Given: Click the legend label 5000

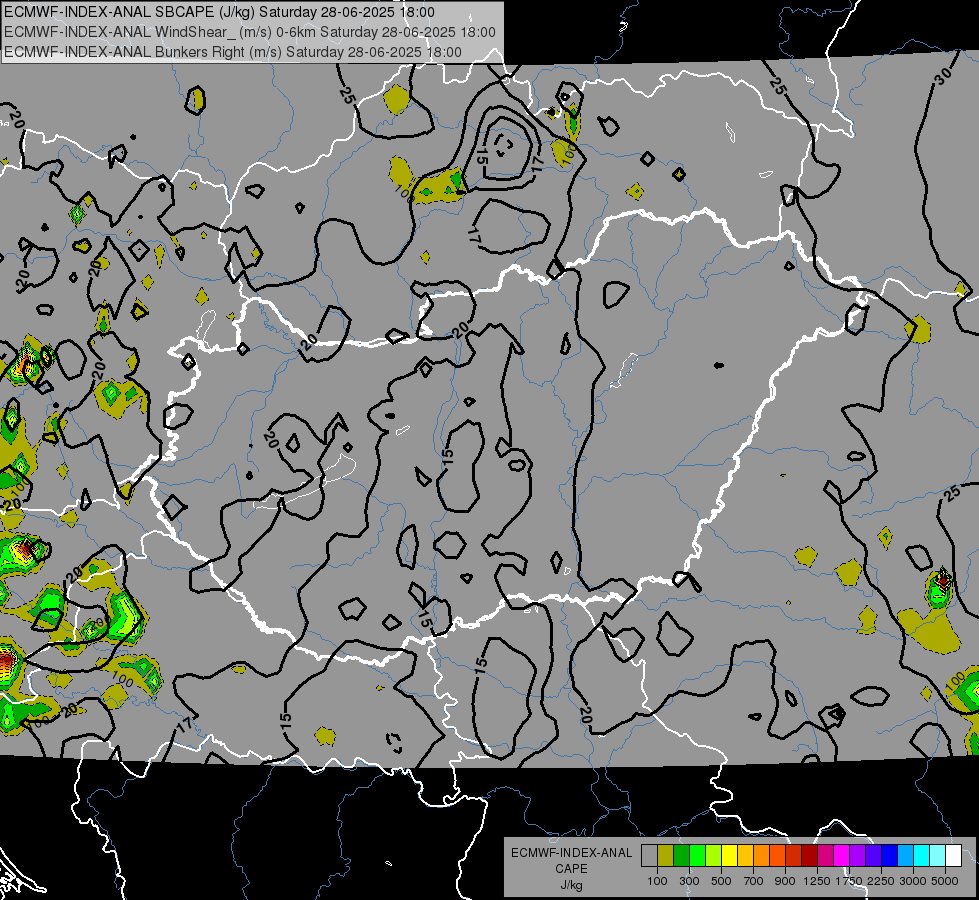Looking at the screenshot, I should pyautogui.click(x=945, y=881).
